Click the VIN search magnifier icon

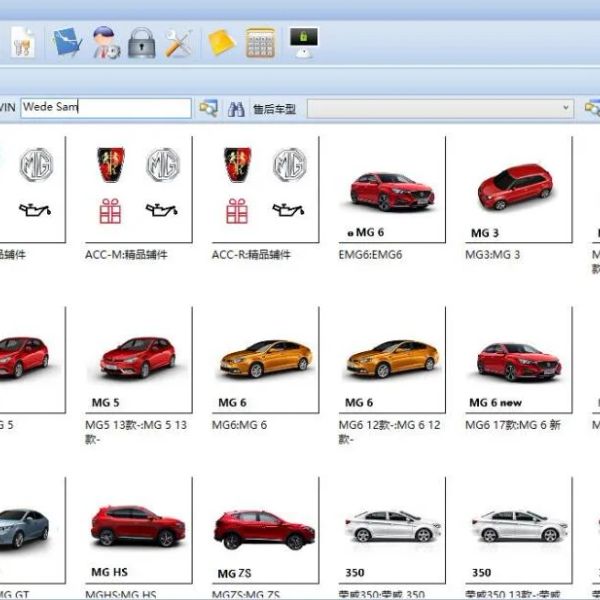[x=209, y=108]
